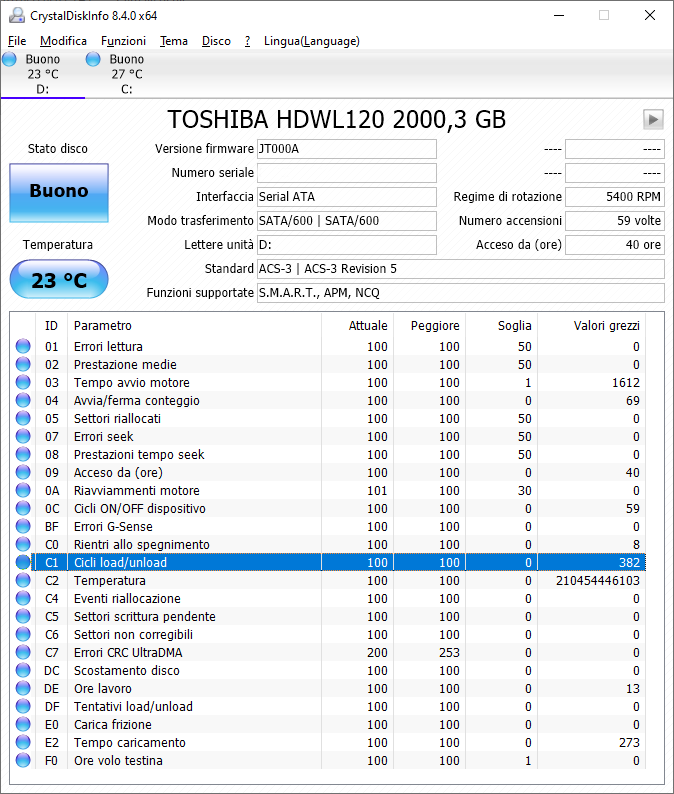Click status orb of Errori G-Sense row
This screenshot has width=674, height=794.
(x=23, y=526)
